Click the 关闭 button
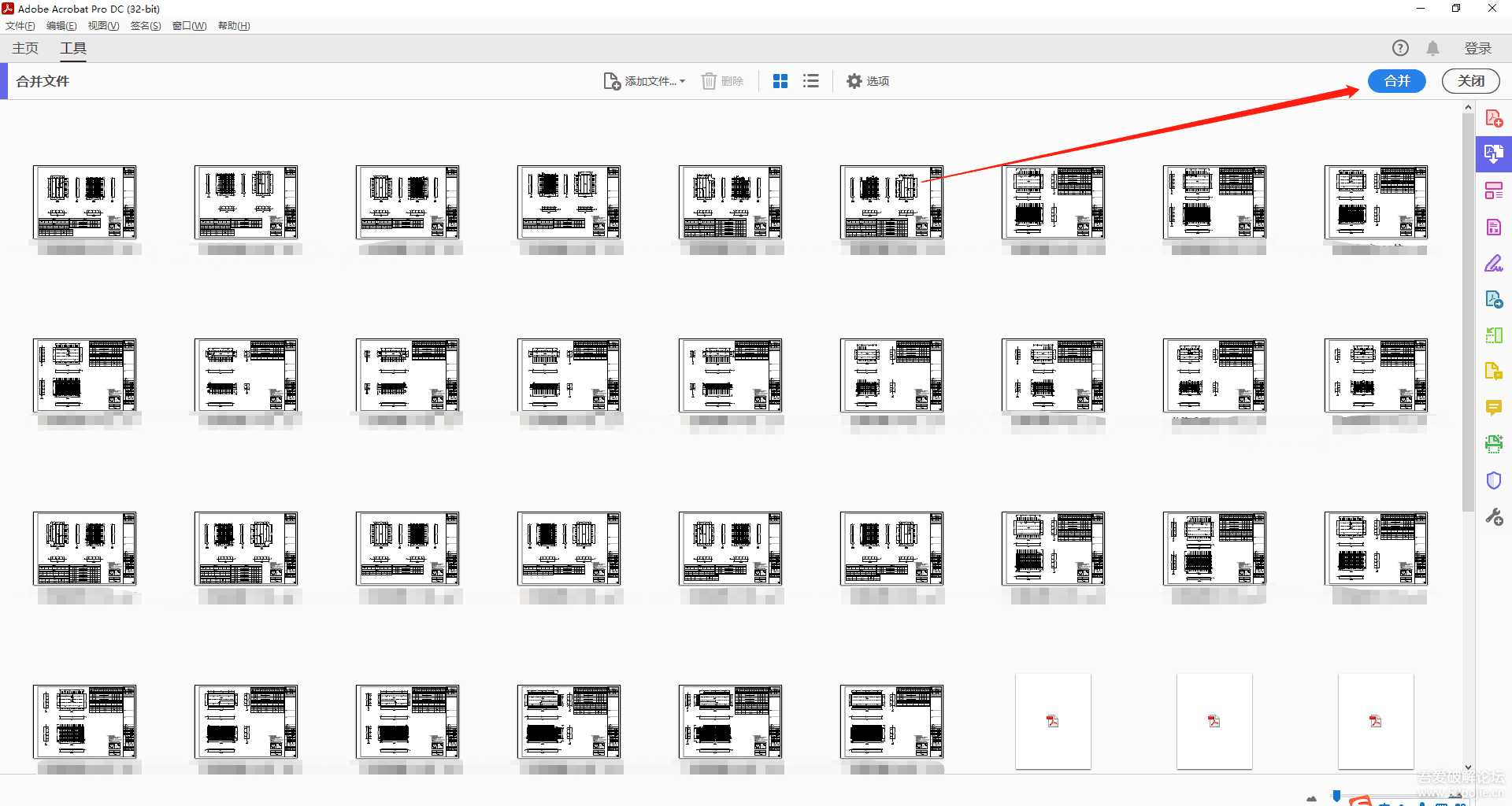The width and height of the screenshot is (1512, 806). (1469, 81)
